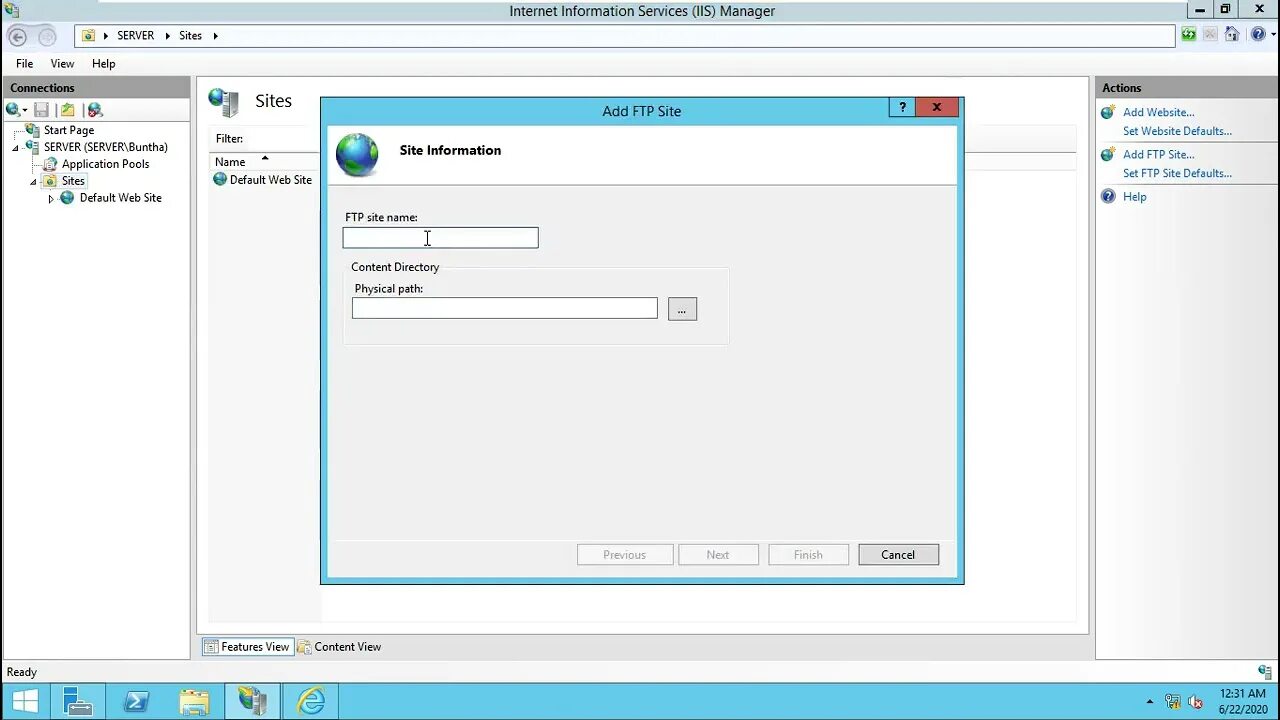Collapse the SERVER node in tree
The height and width of the screenshot is (720, 1280).
click(x=15, y=148)
